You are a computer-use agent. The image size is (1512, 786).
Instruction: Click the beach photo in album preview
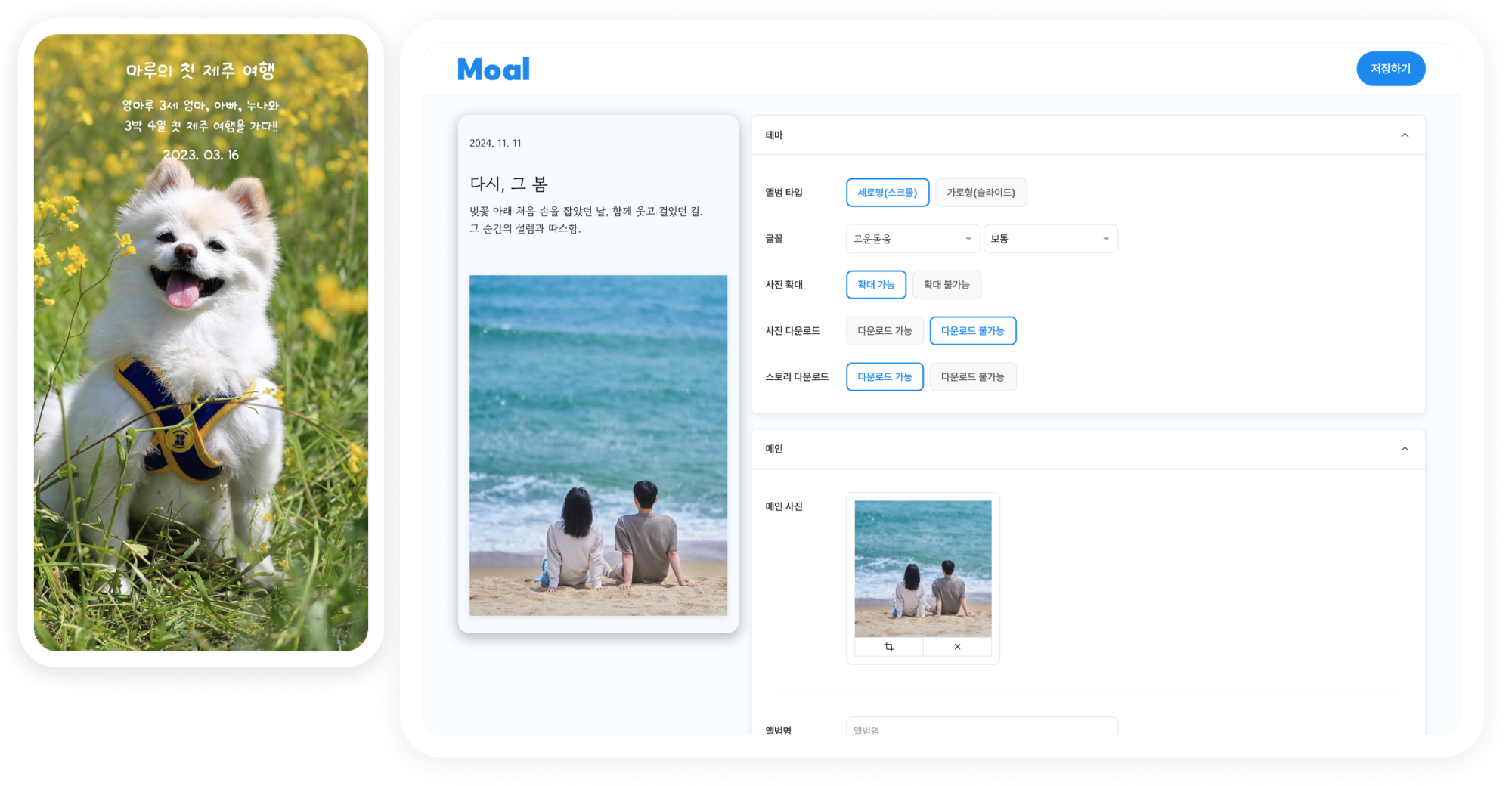[598, 445]
